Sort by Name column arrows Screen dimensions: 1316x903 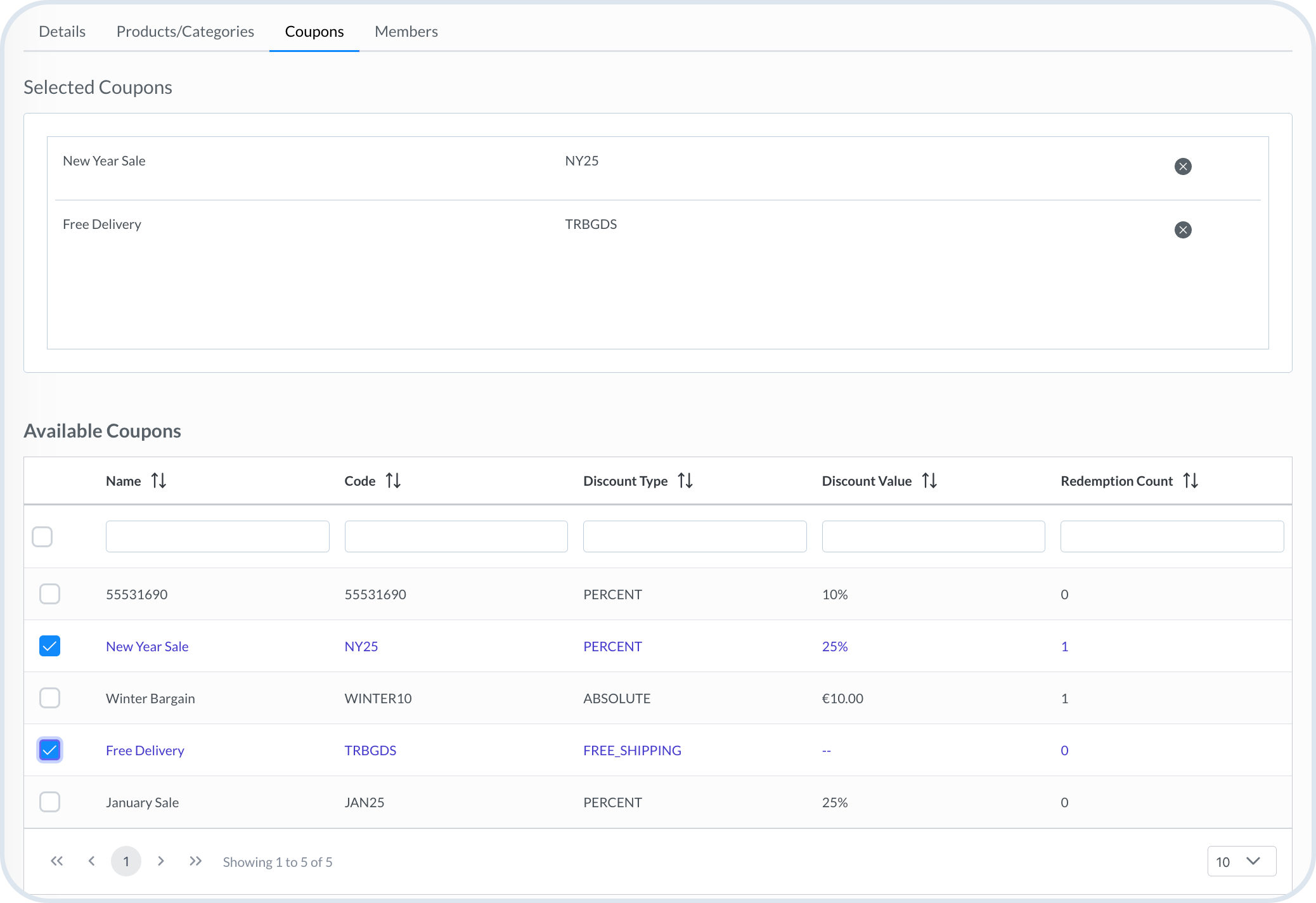[158, 481]
